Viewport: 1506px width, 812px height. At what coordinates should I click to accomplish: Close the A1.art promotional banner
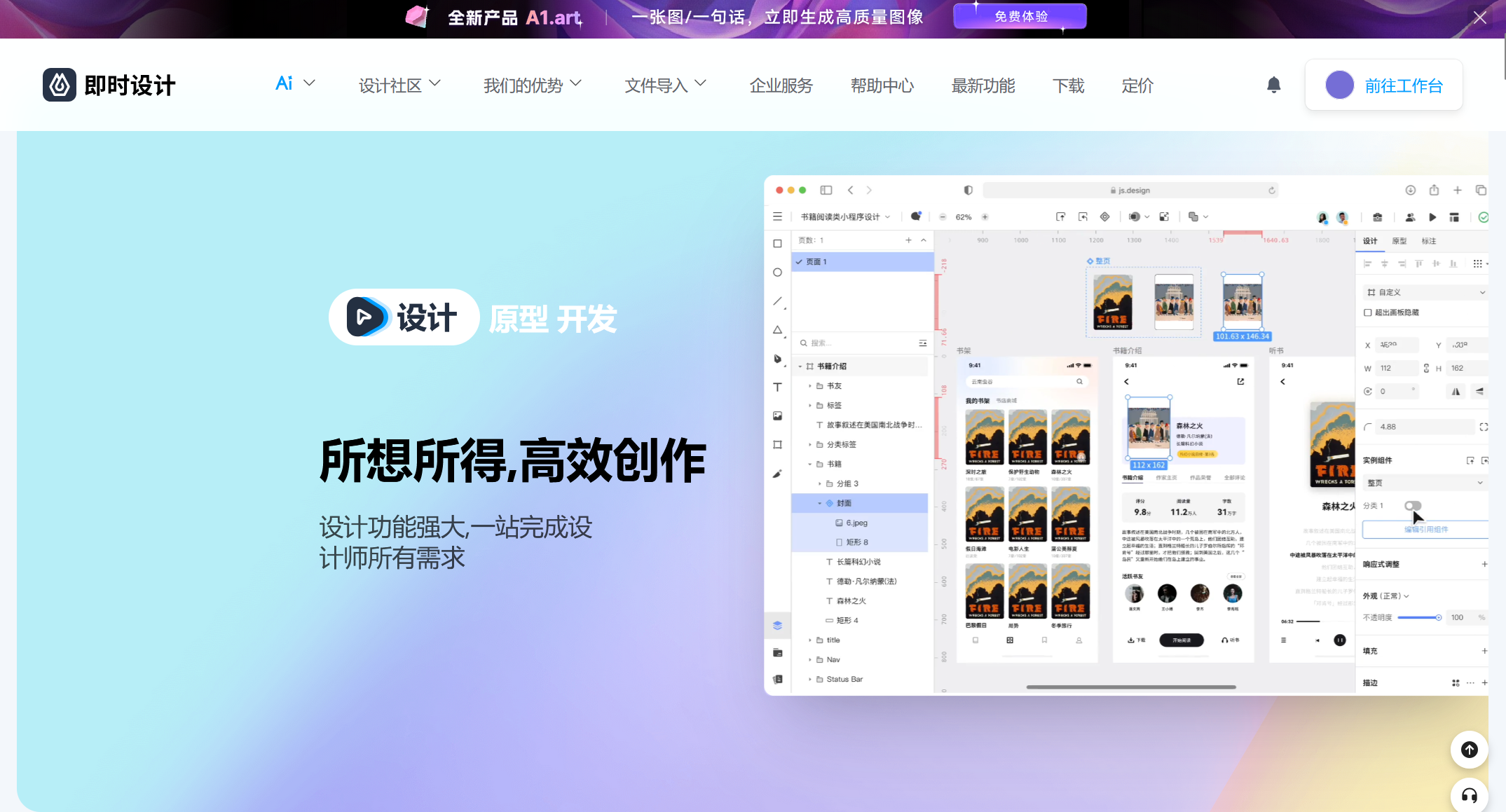pos(1479,18)
